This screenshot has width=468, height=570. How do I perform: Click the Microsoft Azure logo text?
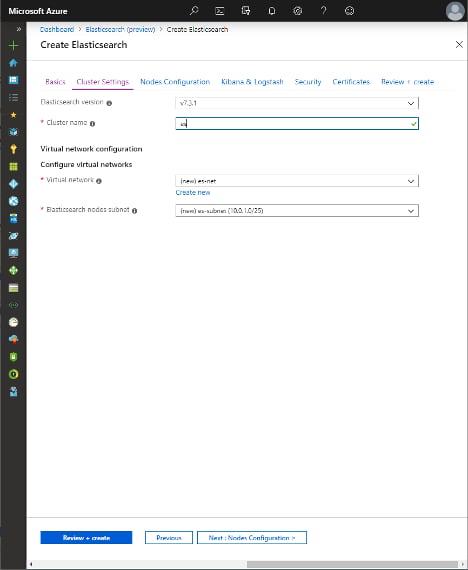click(x=38, y=11)
